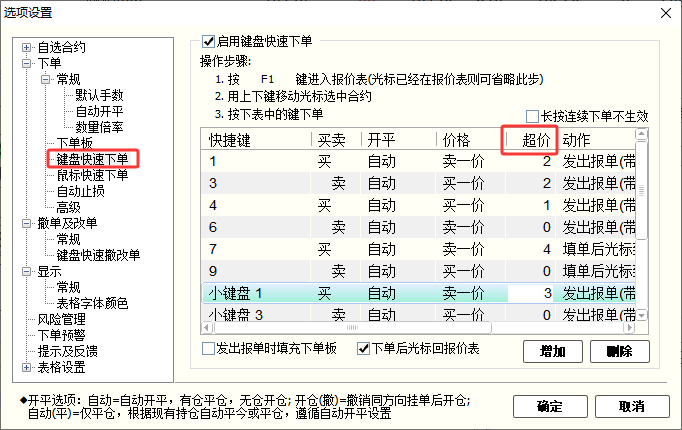682x430 pixels.
Task: Select 自动开平 in the tree
Action: coord(100,111)
